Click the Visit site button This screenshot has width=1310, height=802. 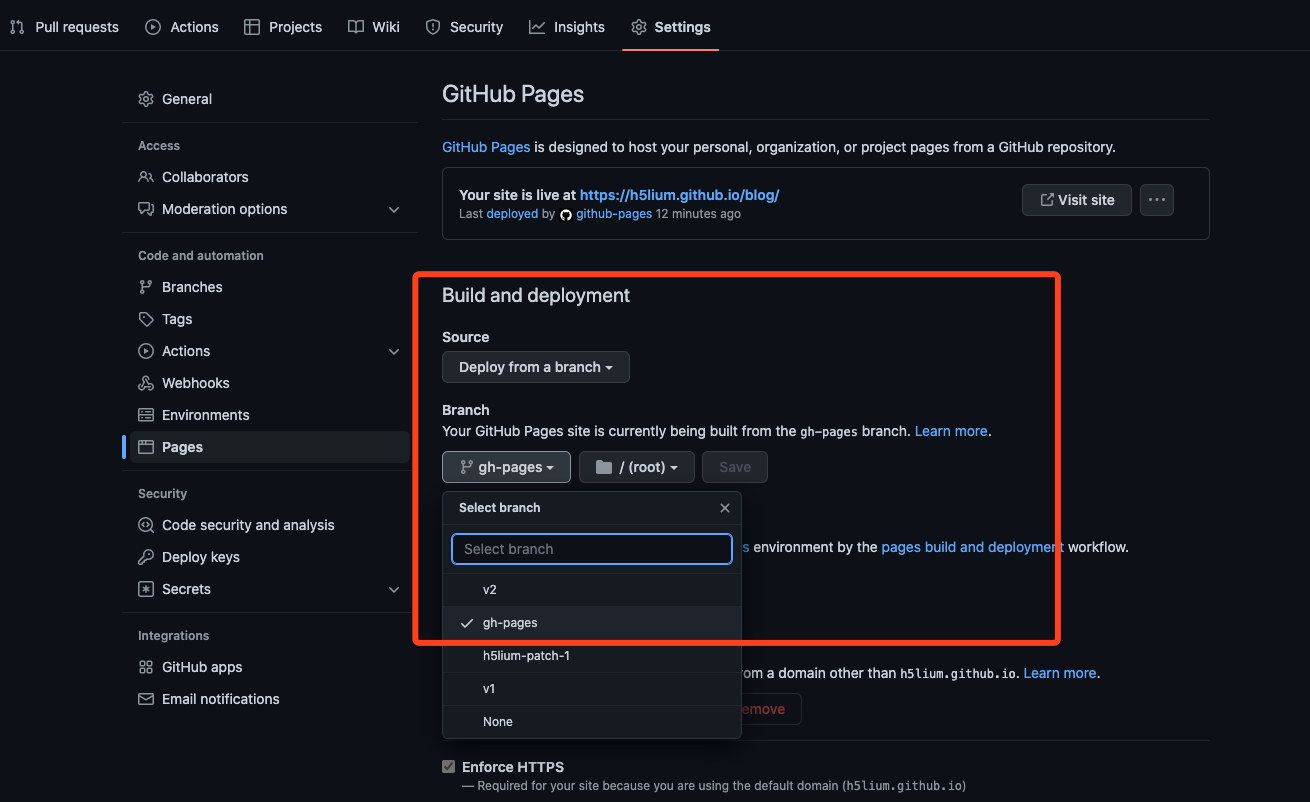1076,200
